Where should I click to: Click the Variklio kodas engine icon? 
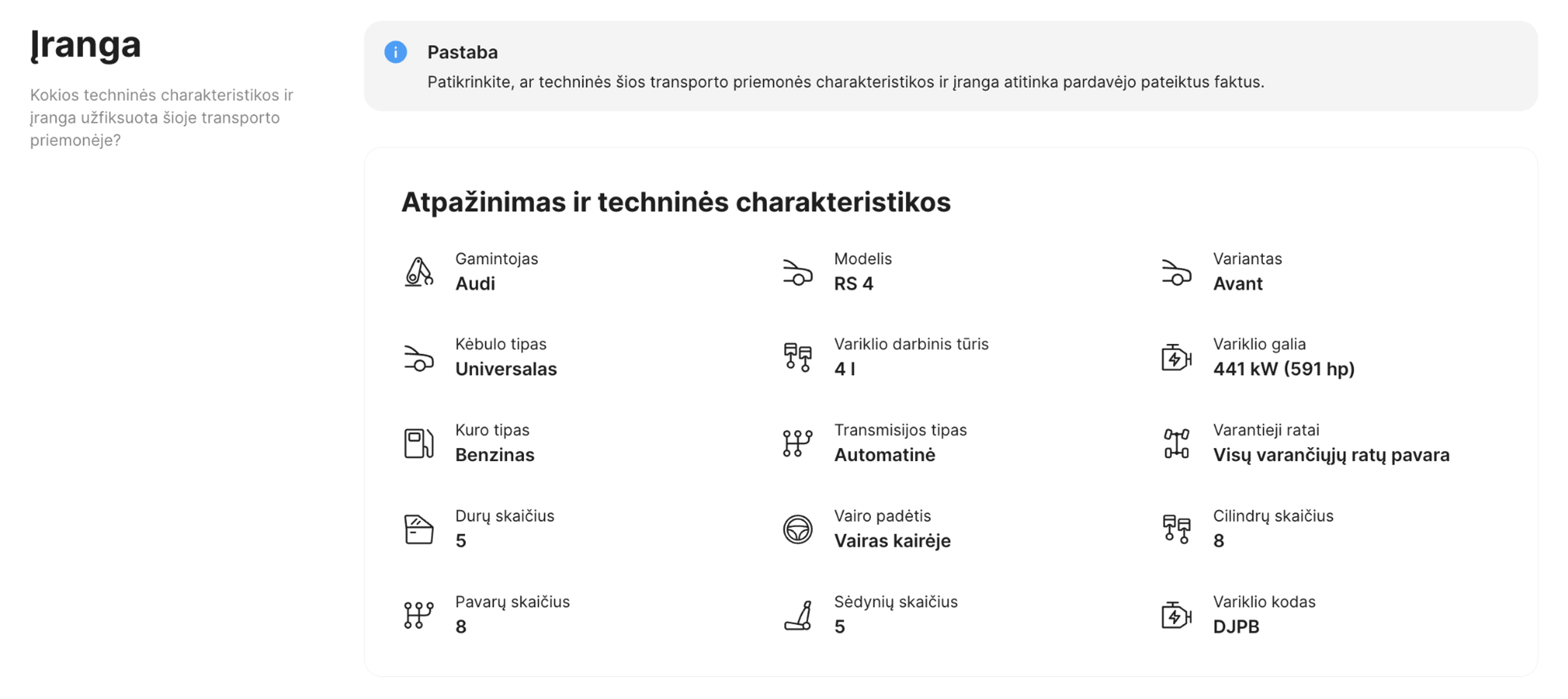point(1176,615)
